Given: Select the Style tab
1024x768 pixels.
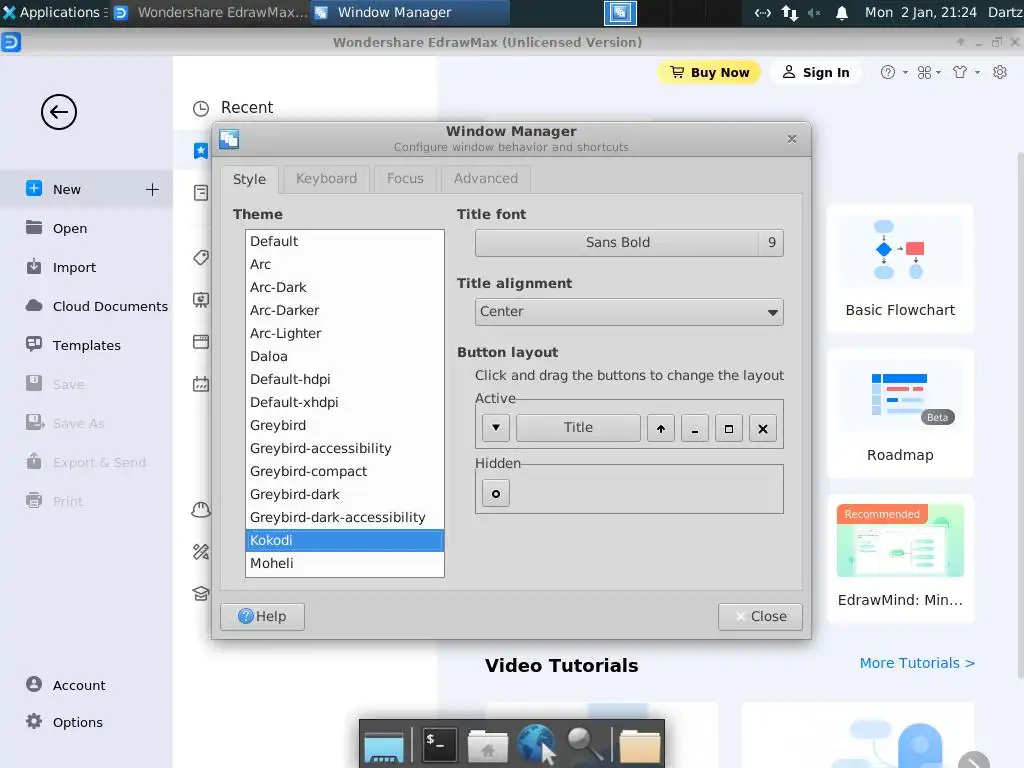Looking at the screenshot, I should pyautogui.click(x=249, y=180).
